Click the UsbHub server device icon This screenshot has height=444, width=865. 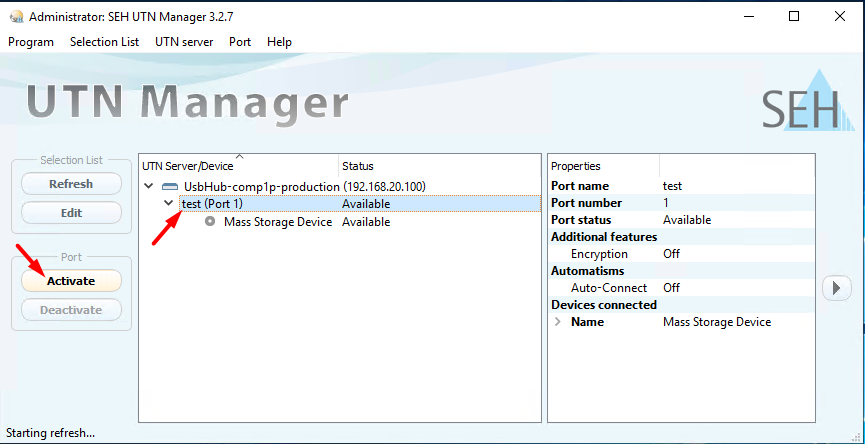coord(170,186)
